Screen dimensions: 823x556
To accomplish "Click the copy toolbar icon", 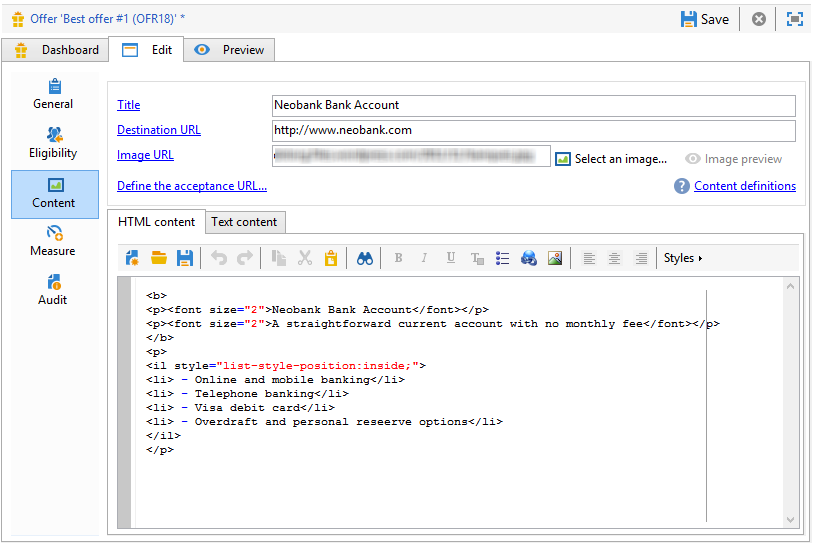I will 279,258.
